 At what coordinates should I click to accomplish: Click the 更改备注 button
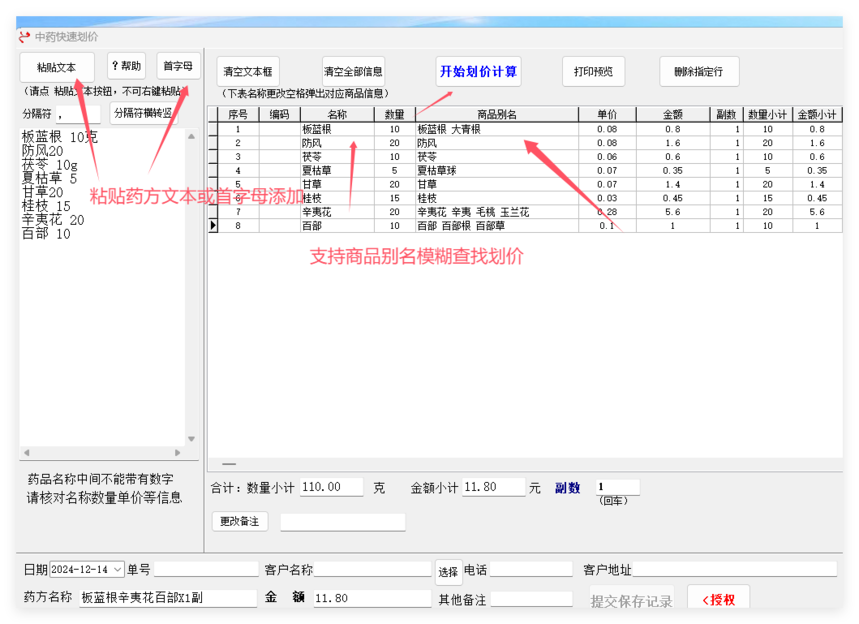tap(240, 521)
